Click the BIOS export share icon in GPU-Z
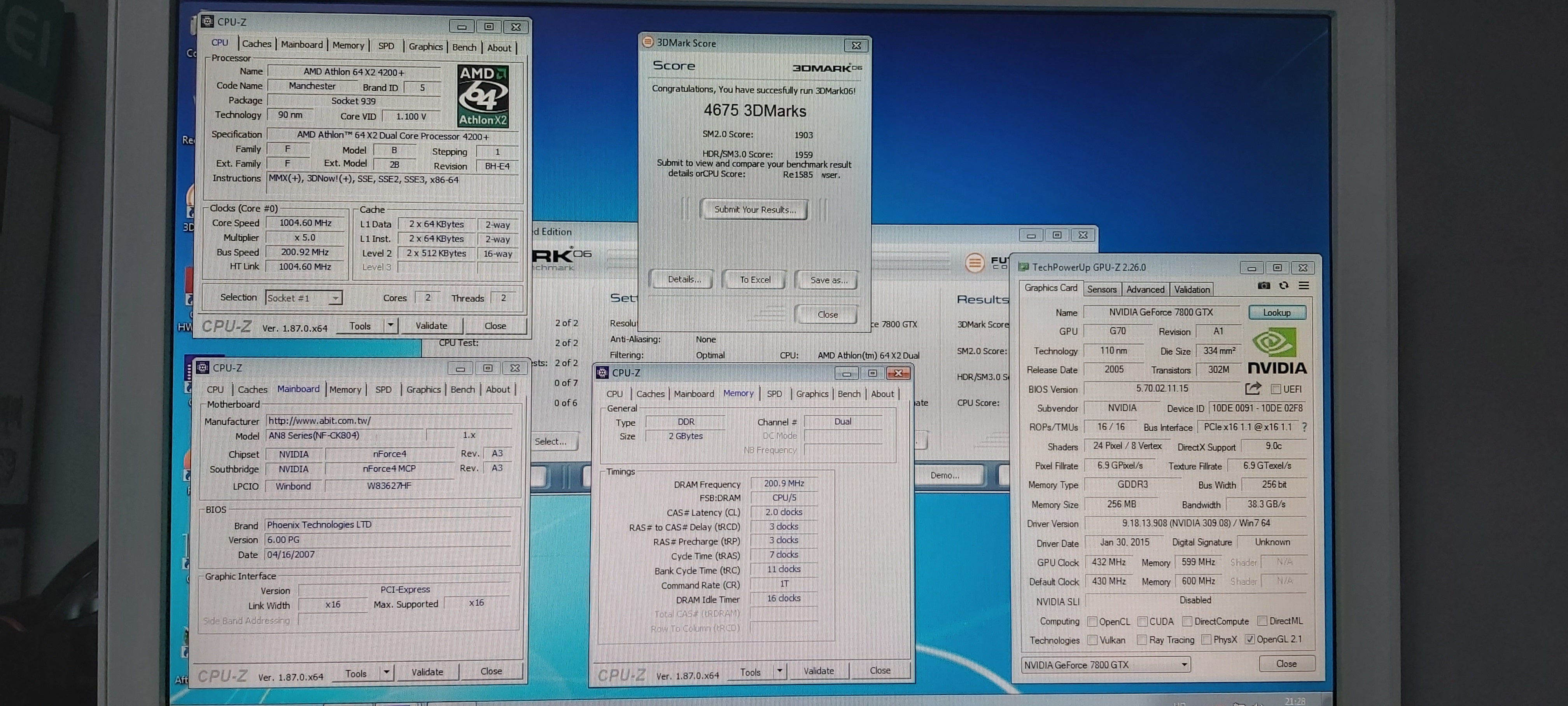This screenshot has height=706, width=1568. 1253,388
